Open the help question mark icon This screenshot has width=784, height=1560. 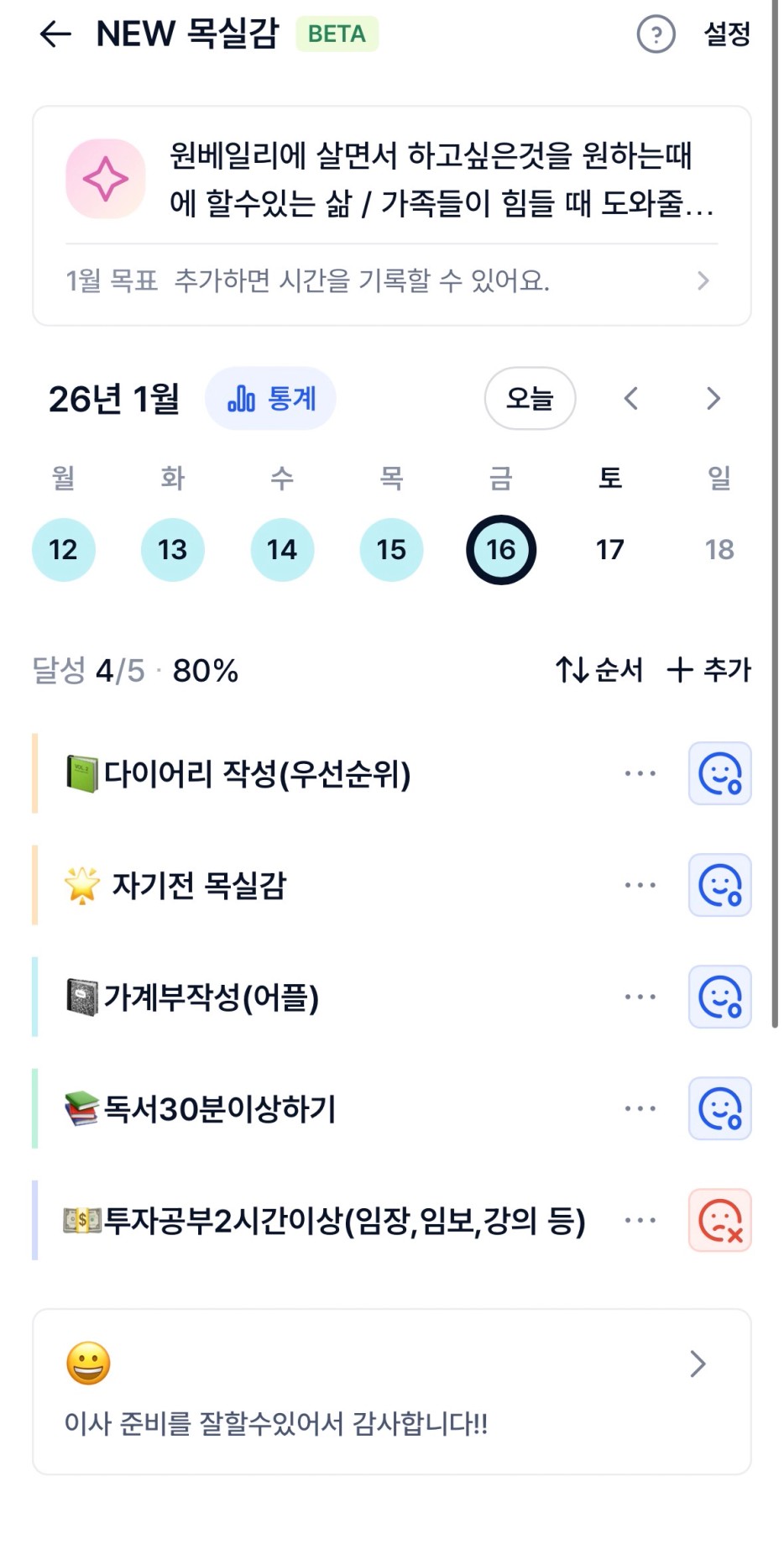tap(656, 34)
